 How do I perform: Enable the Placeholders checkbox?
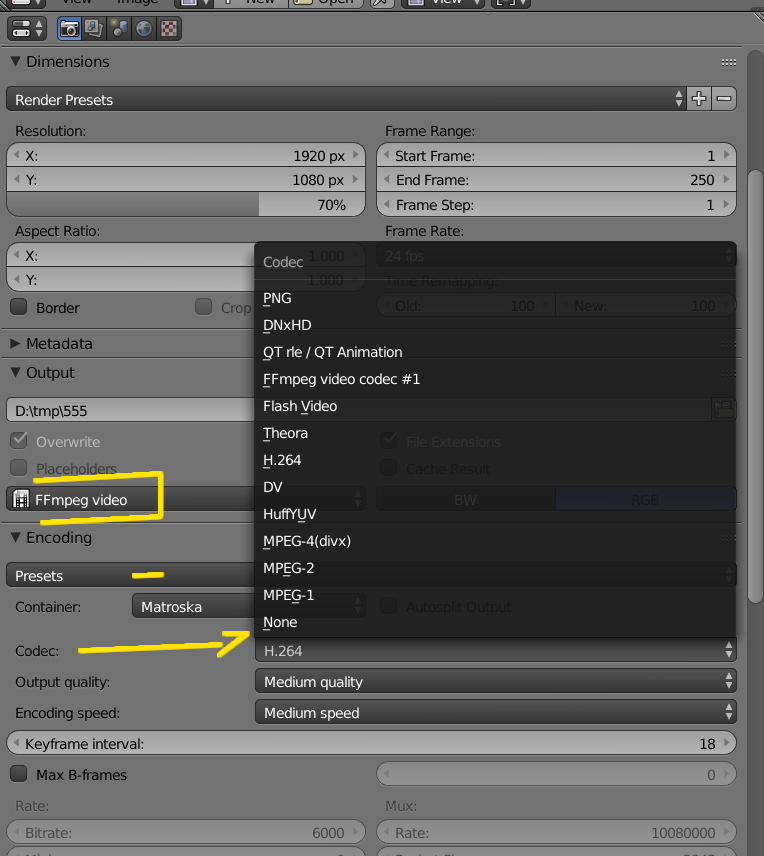(19, 467)
